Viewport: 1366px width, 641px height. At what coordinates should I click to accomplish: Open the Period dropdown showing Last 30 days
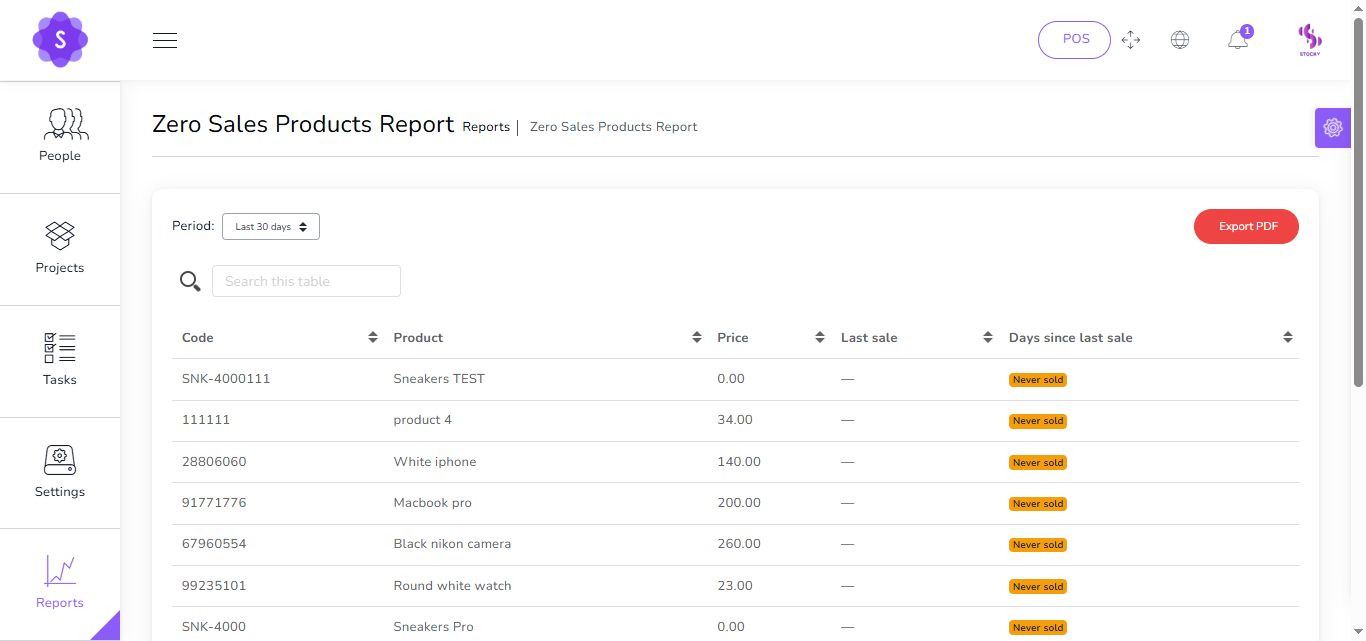[270, 226]
